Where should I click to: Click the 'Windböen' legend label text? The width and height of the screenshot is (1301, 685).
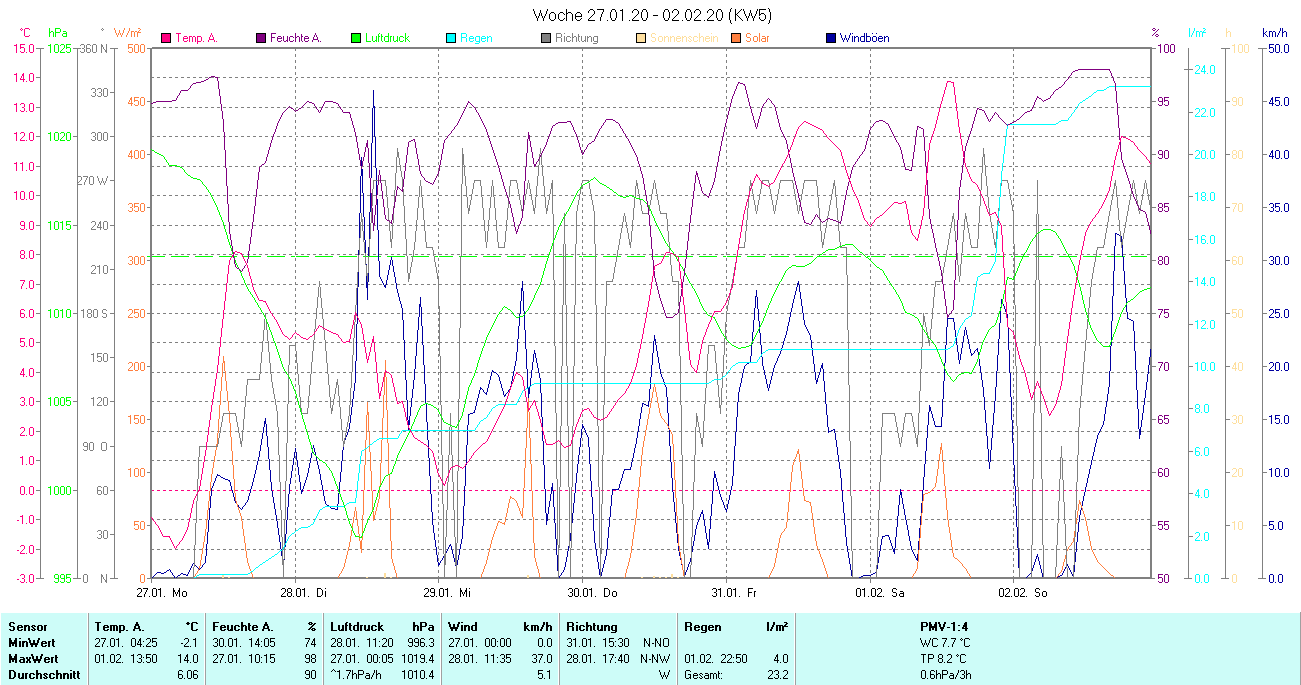click(x=864, y=38)
